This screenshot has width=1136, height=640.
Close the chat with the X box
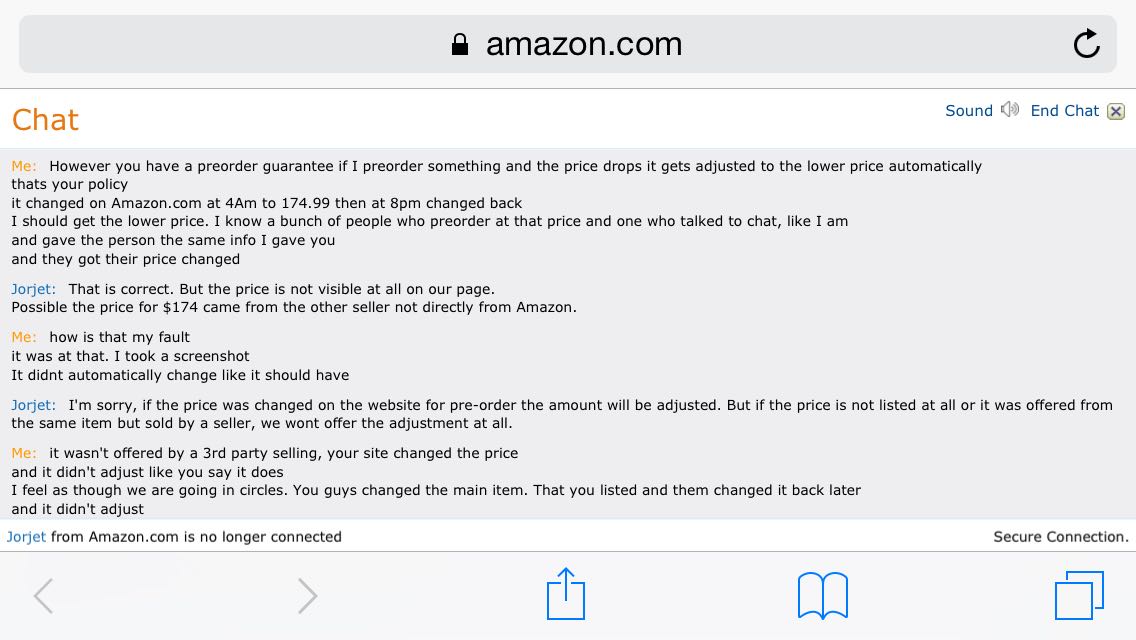click(1116, 112)
